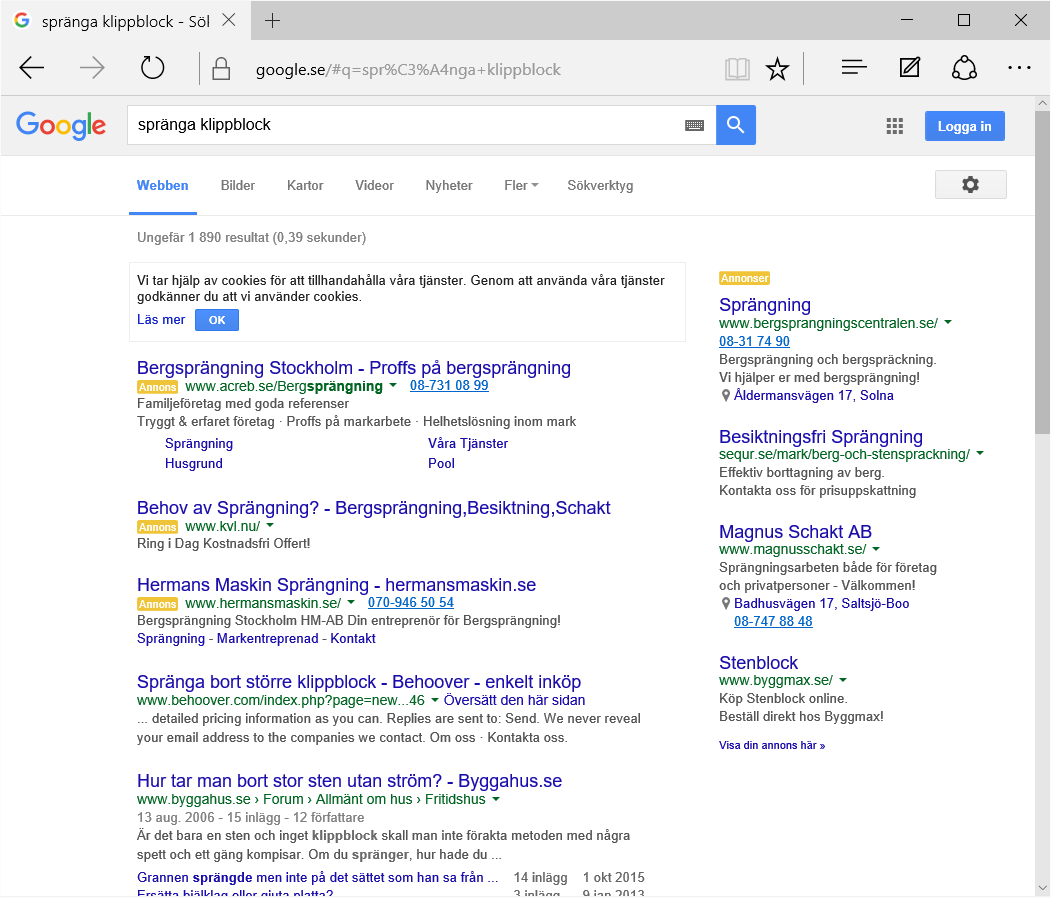This screenshot has height=898, width=1051.
Task: Open a new tab with plus icon
Action: point(272,21)
